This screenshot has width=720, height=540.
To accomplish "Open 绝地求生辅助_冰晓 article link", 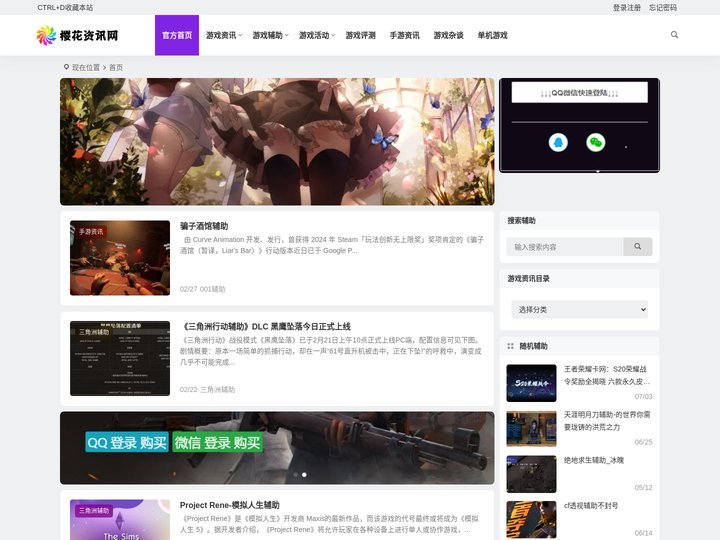I will 594,460.
